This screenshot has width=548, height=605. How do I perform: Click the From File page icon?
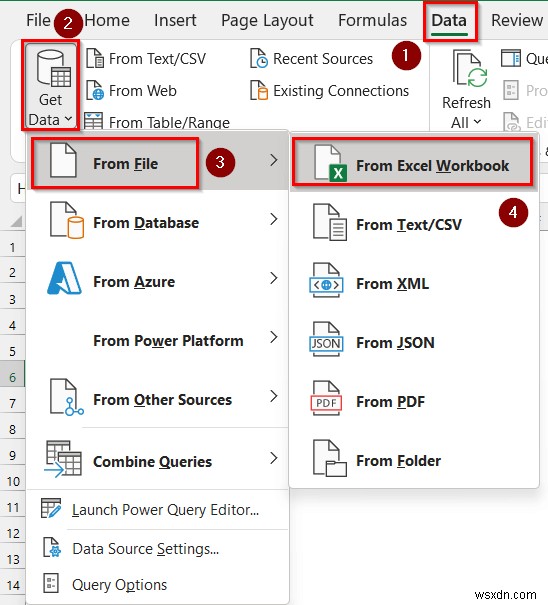tap(63, 161)
